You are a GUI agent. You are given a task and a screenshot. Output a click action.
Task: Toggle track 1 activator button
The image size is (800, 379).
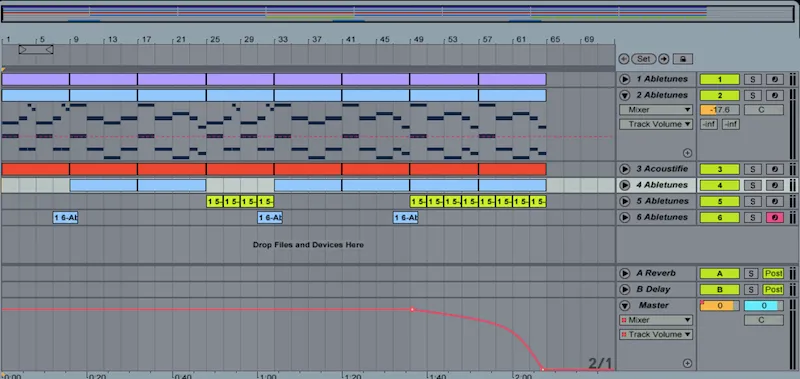[x=719, y=80]
